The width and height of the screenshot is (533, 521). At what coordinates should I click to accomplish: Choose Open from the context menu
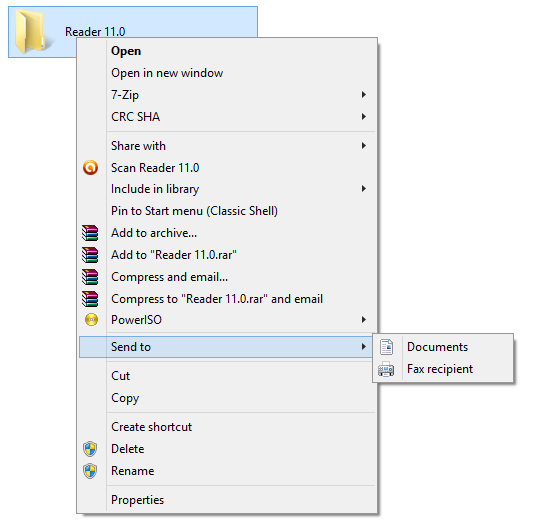pyautogui.click(x=227, y=51)
